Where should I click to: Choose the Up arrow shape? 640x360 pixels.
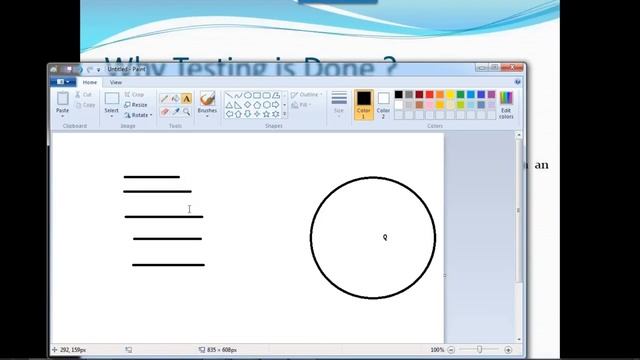pos(238,114)
